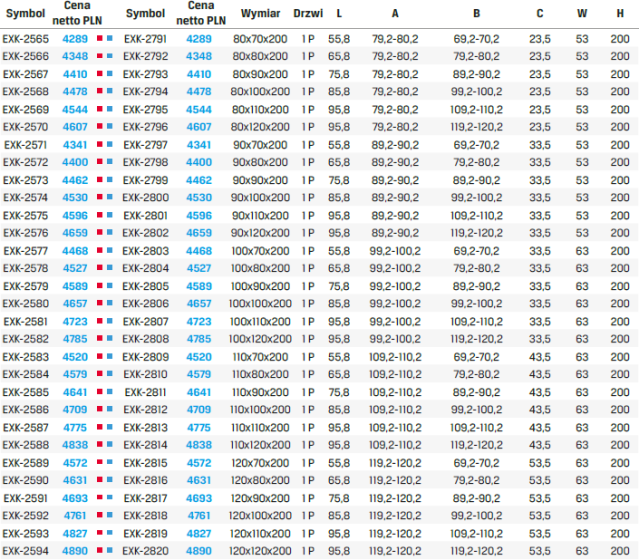Select symbol EXK-2799
The width and height of the screenshot is (639, 560).
145,180
